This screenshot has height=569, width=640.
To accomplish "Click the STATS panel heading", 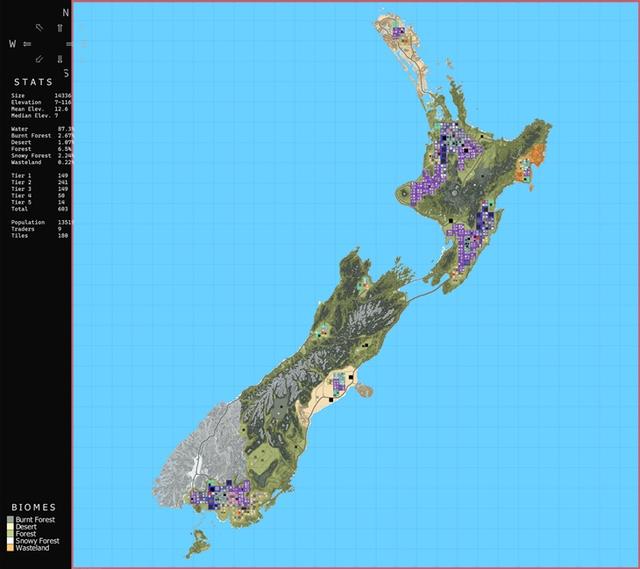I will coord(33,82).
